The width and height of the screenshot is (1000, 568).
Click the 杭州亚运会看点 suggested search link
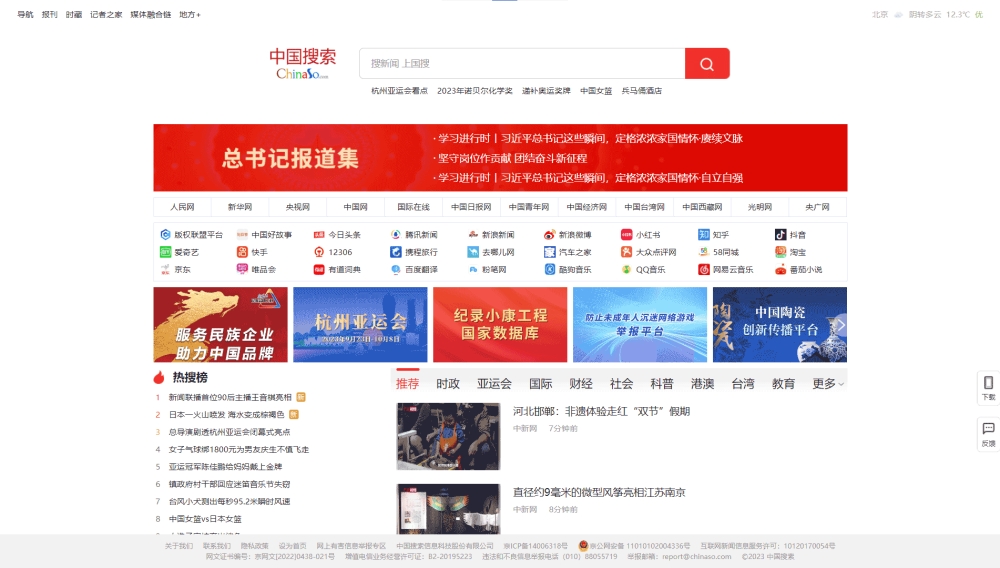399,91
